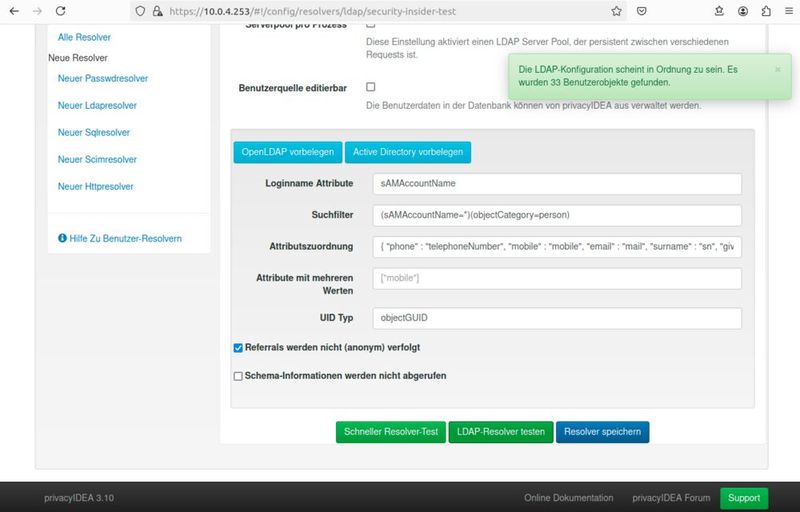This screenshot has width=800, height=512.
Task: Click the Attribute mit mehreren Werten field
Action: [557, 278]
